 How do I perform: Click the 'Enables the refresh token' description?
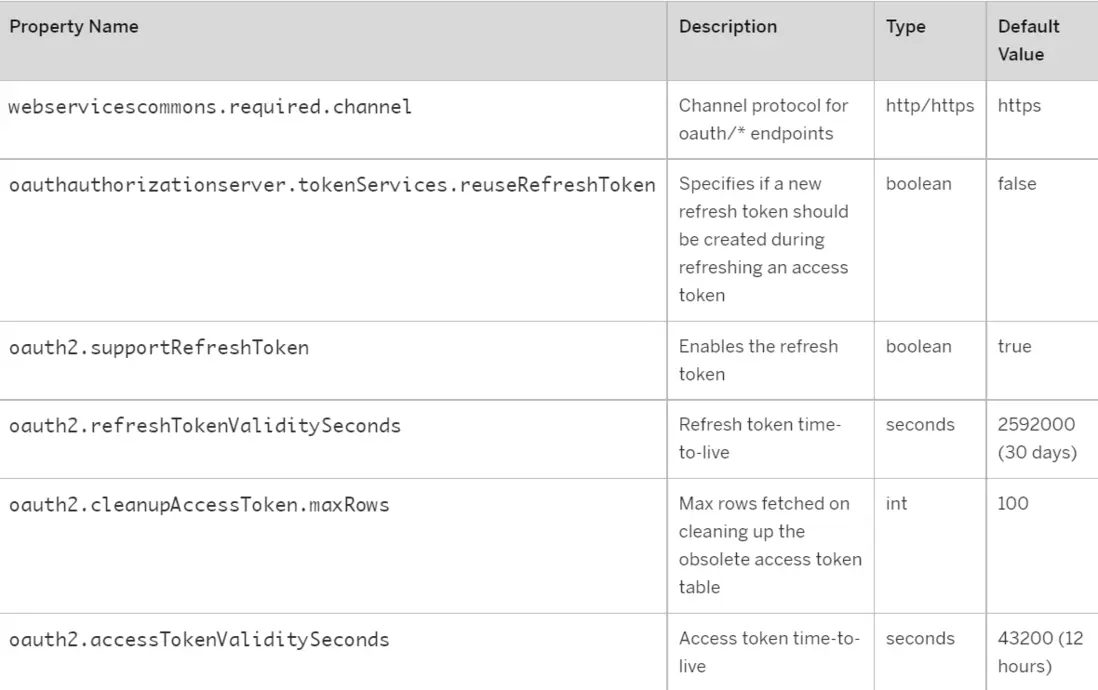tap(758, 360)
